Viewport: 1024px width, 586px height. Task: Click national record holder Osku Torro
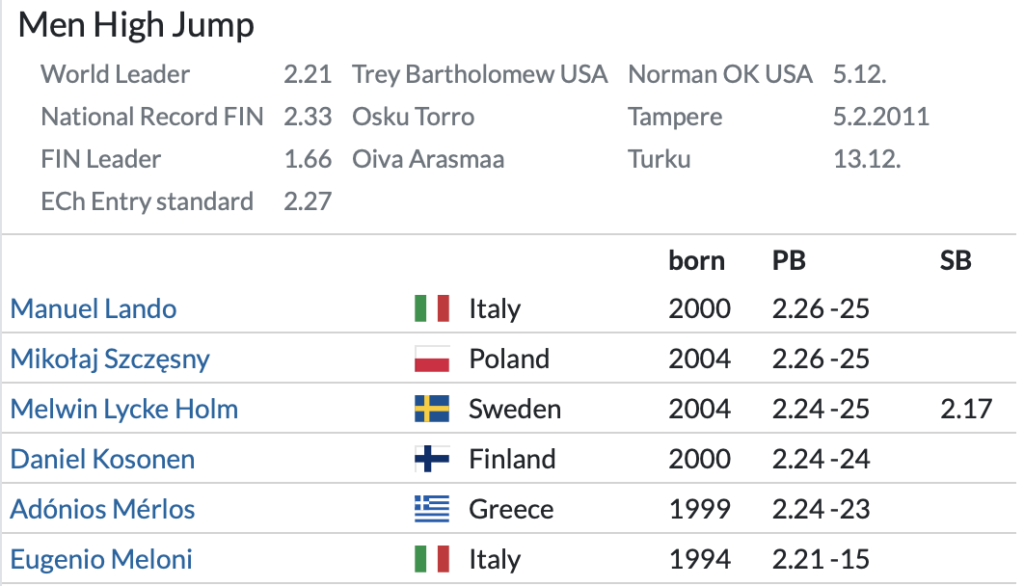pyautogui.click(x=413, y=117)
